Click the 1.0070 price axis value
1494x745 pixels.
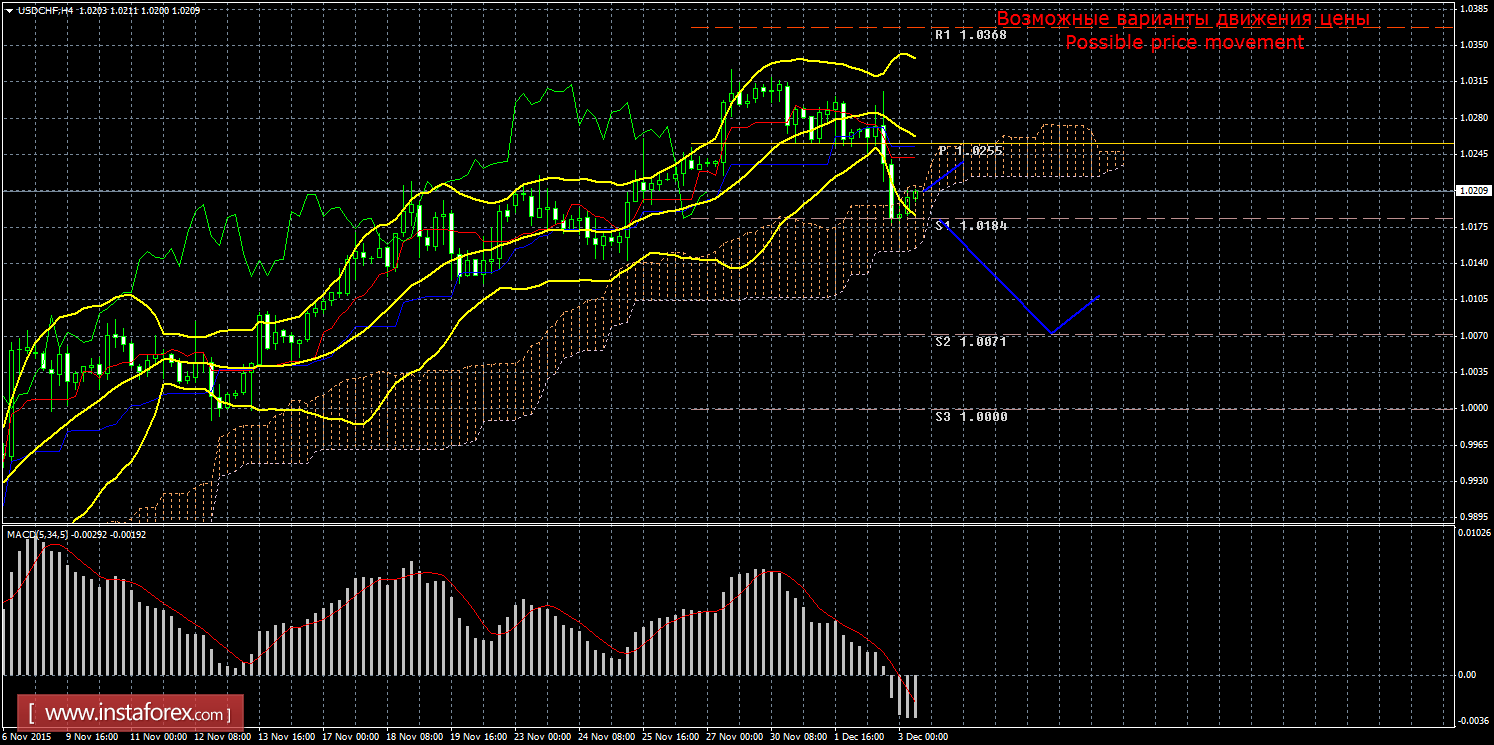click(1472, 336)
